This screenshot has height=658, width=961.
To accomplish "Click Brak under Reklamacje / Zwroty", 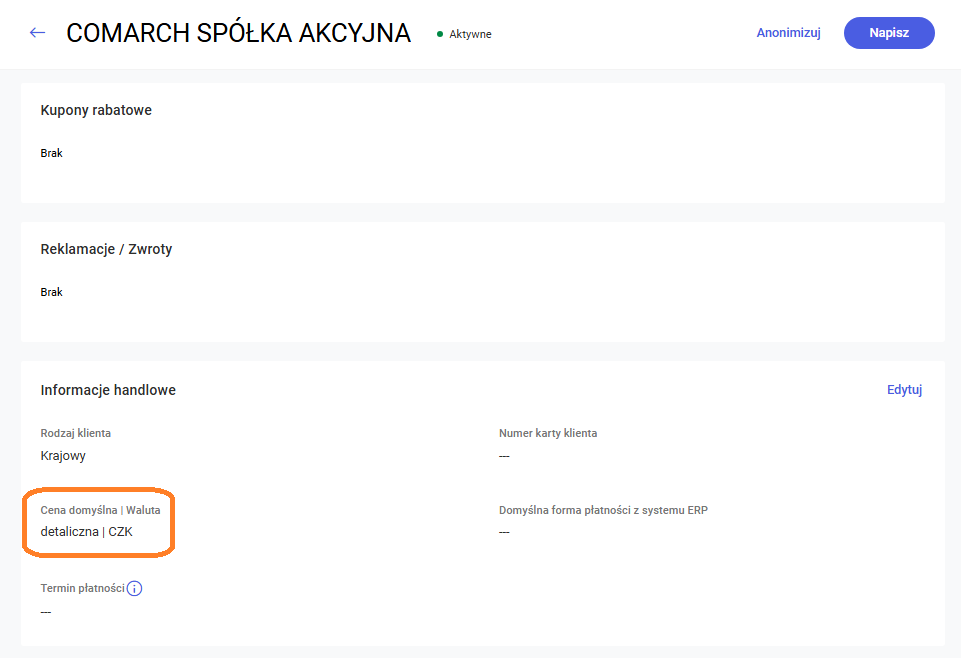I will [x=52, y=292].
